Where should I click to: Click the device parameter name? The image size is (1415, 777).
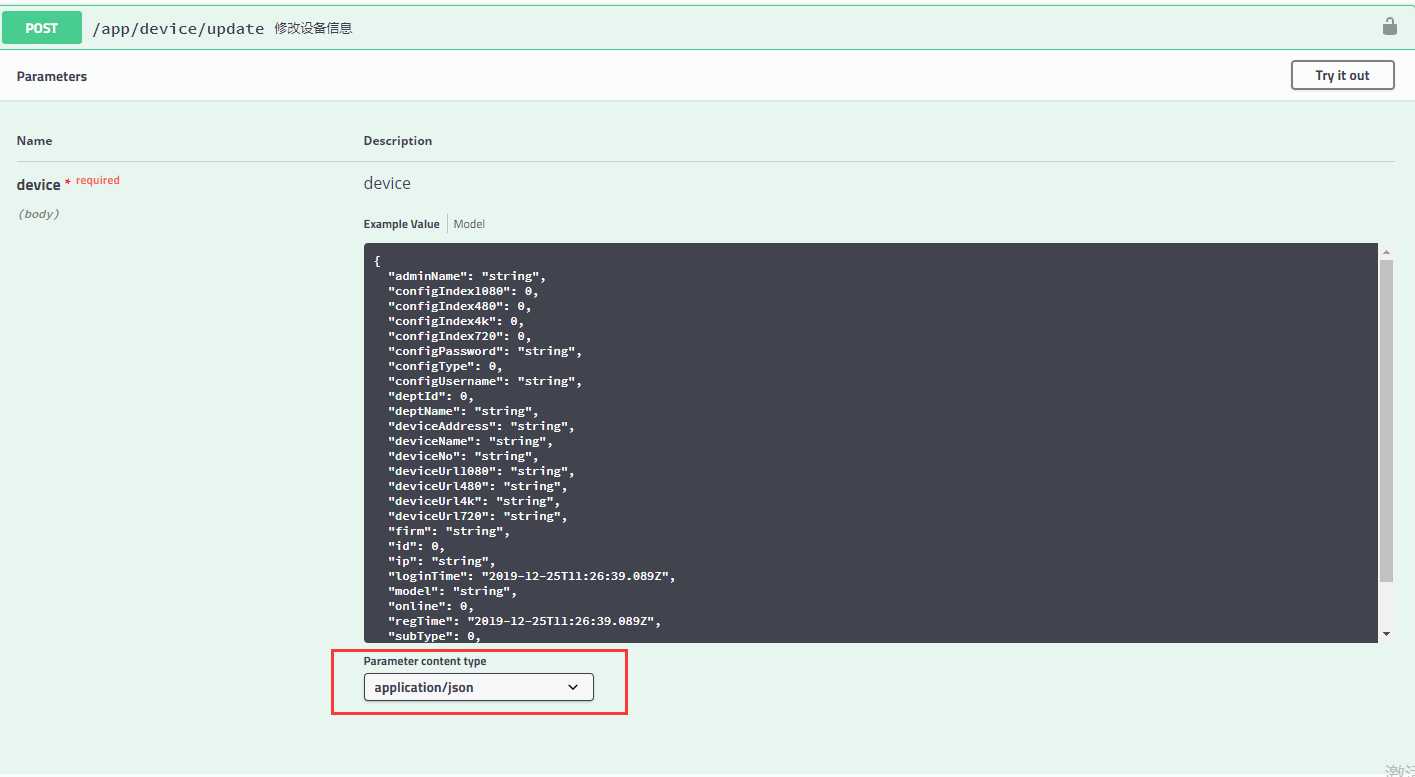38,185
